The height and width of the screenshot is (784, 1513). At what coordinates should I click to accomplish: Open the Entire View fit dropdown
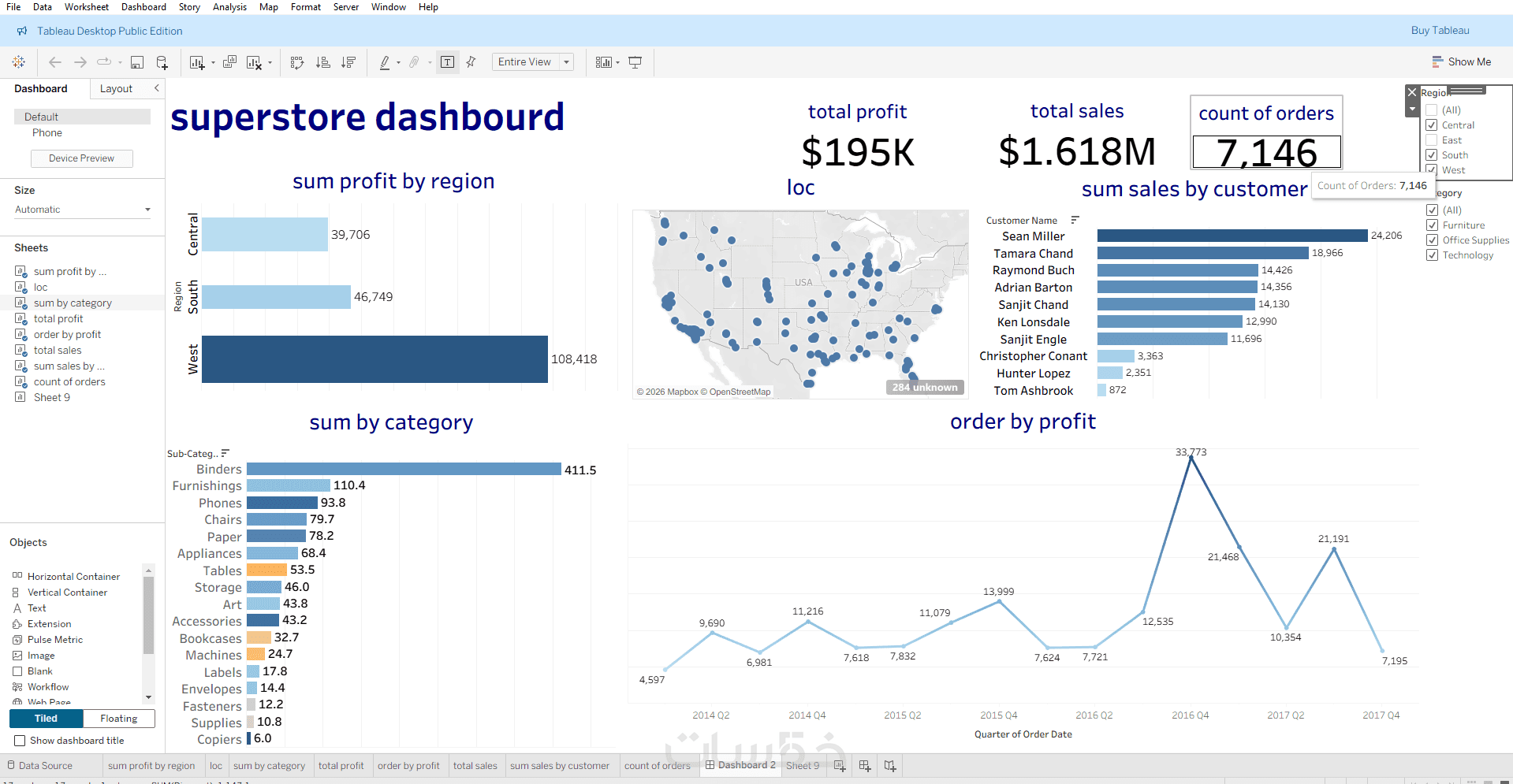point(533,62)
